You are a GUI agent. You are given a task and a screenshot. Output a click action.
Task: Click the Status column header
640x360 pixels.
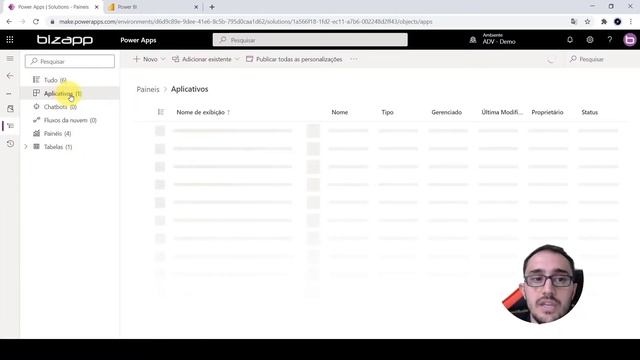(589, 112)
